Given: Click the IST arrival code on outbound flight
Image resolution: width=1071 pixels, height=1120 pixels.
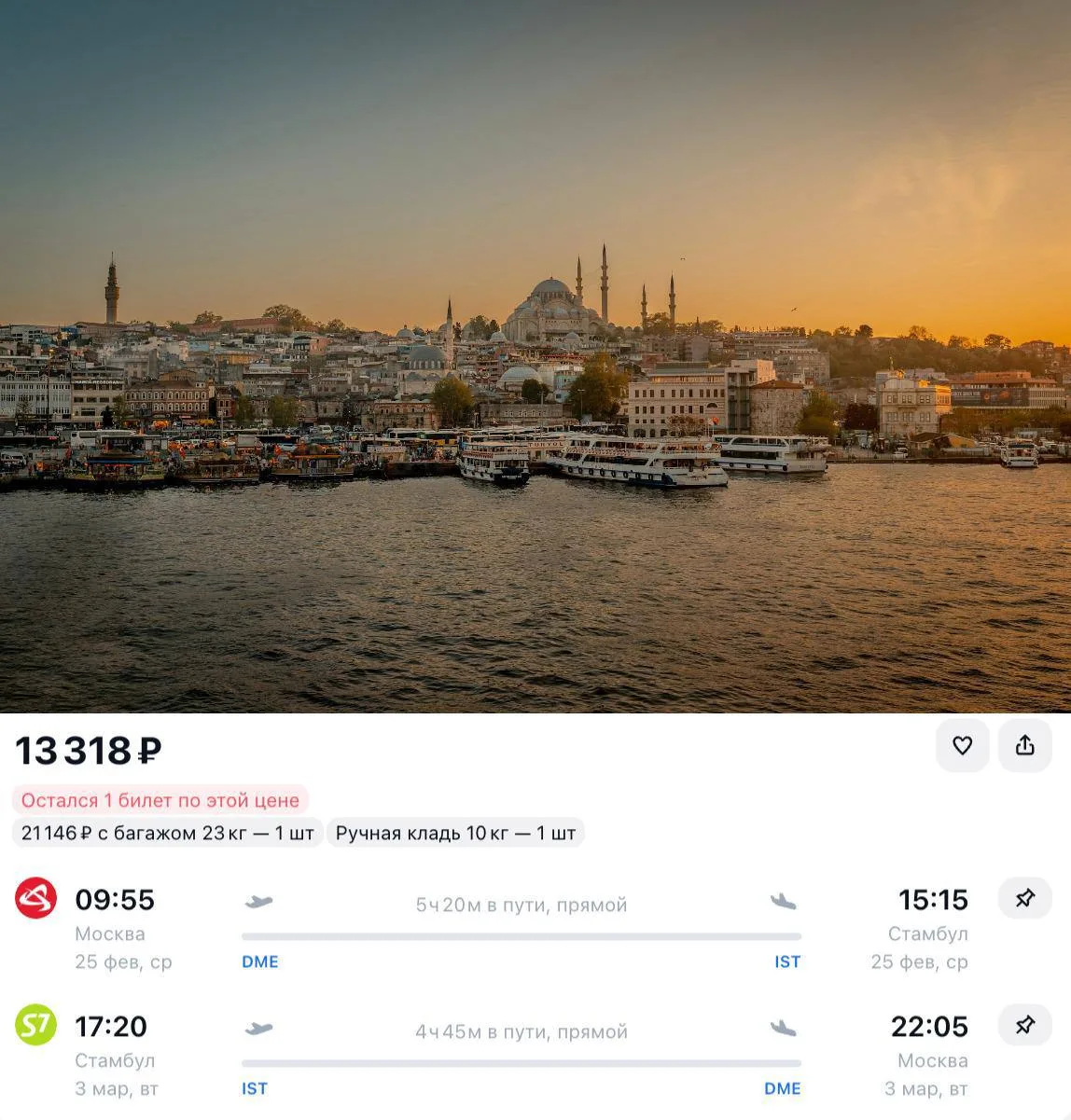Looking at the screenshot, I should tap(787, 961).
